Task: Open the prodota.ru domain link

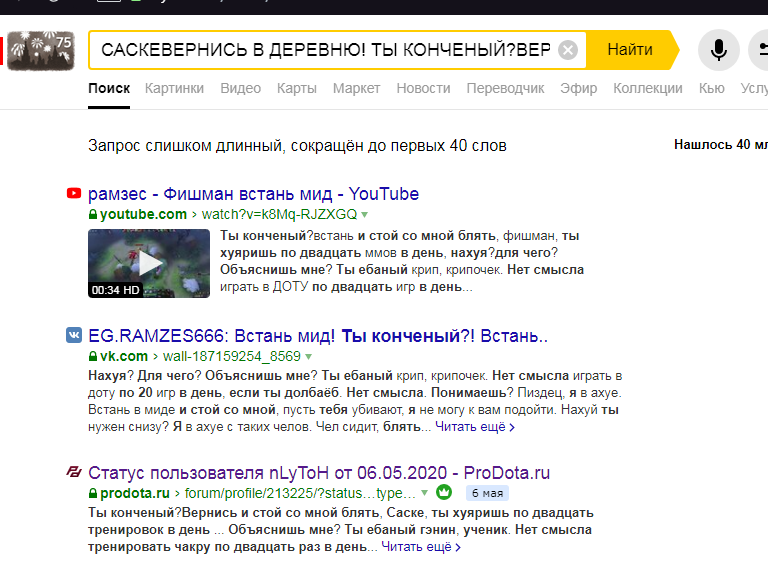Action: pyautogui.click(x=135, y=493)
